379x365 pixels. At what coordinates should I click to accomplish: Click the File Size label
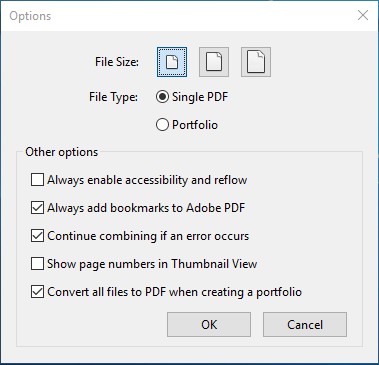point(117,62)
